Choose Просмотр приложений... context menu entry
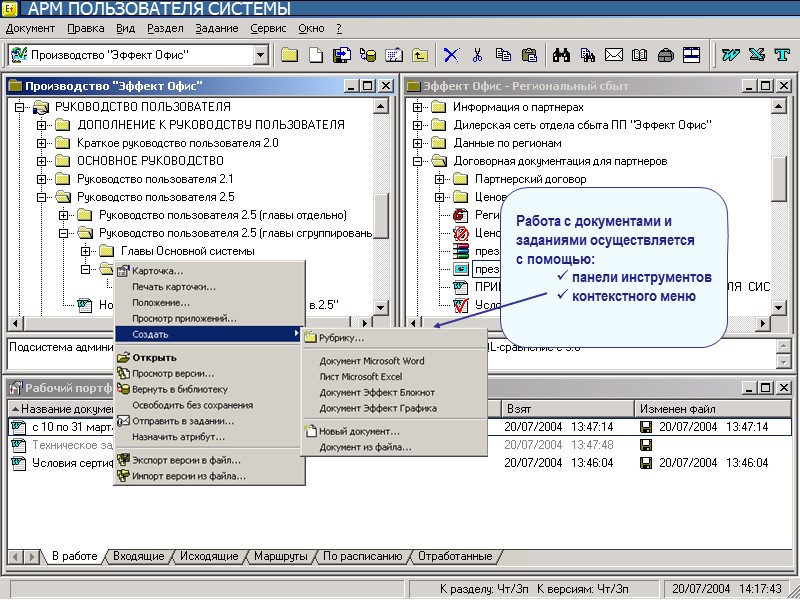The height and width of the screenshot is (600, 800). pos(210,318)
